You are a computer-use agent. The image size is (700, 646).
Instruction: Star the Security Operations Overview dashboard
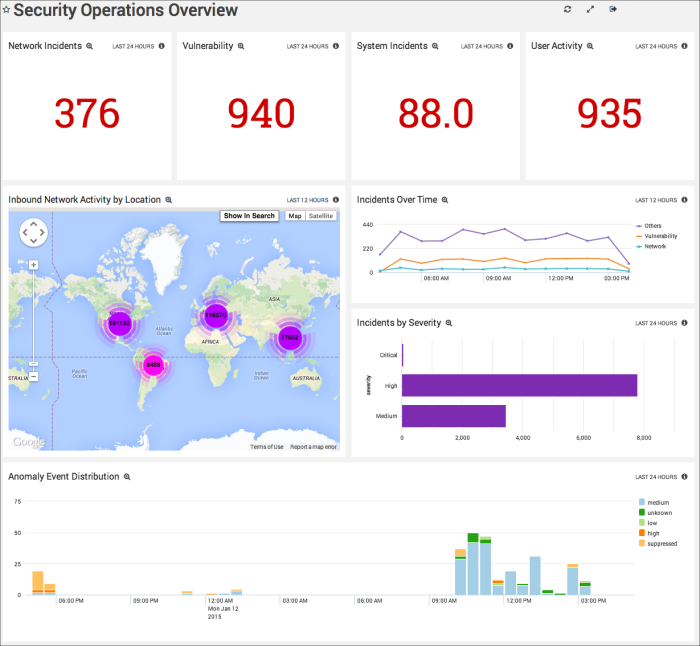pos(6,11)
